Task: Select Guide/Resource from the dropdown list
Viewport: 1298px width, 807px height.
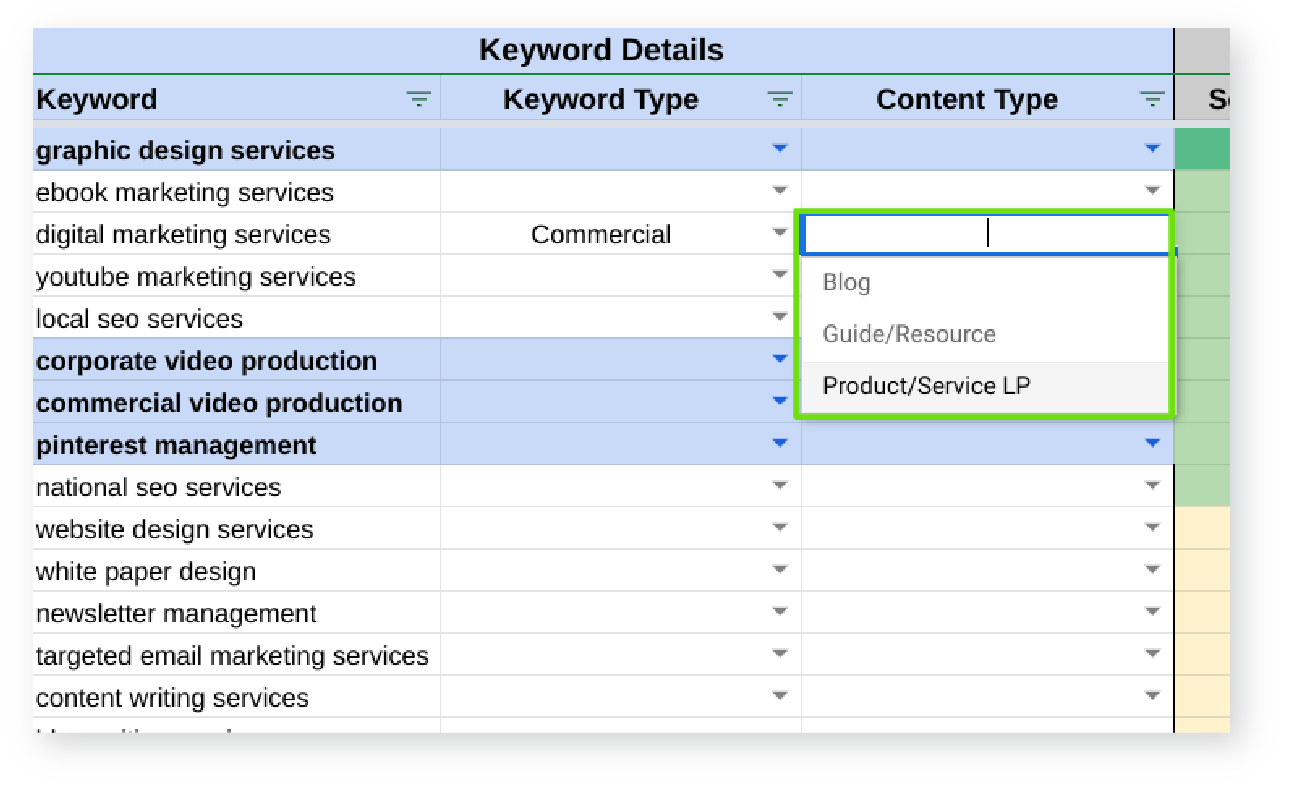Action: pyautogui.click(x=908, y=334)
